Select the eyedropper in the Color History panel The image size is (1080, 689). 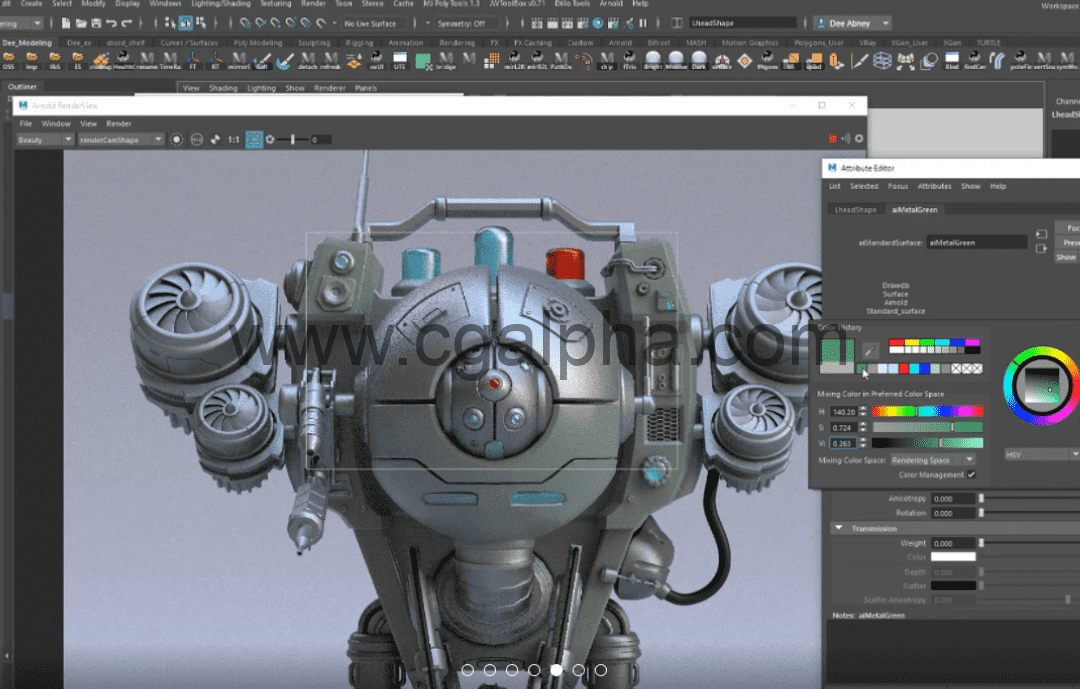click(x=871, y=350)
